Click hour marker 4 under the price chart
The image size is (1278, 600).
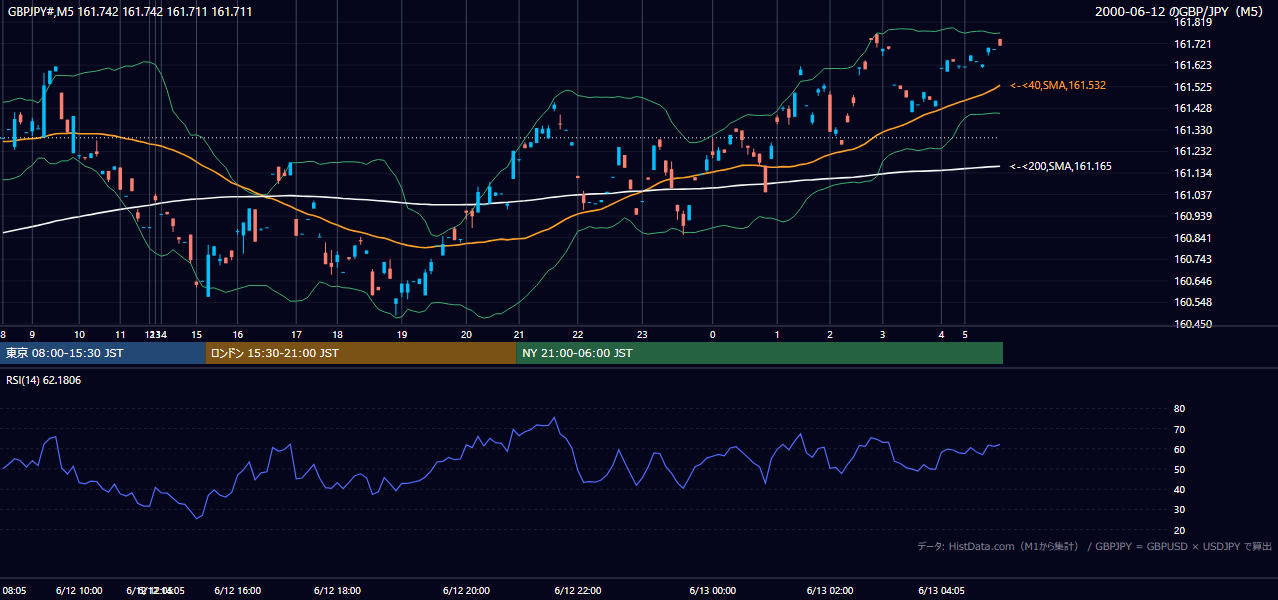pyautogui.click(x=941, y=335)
